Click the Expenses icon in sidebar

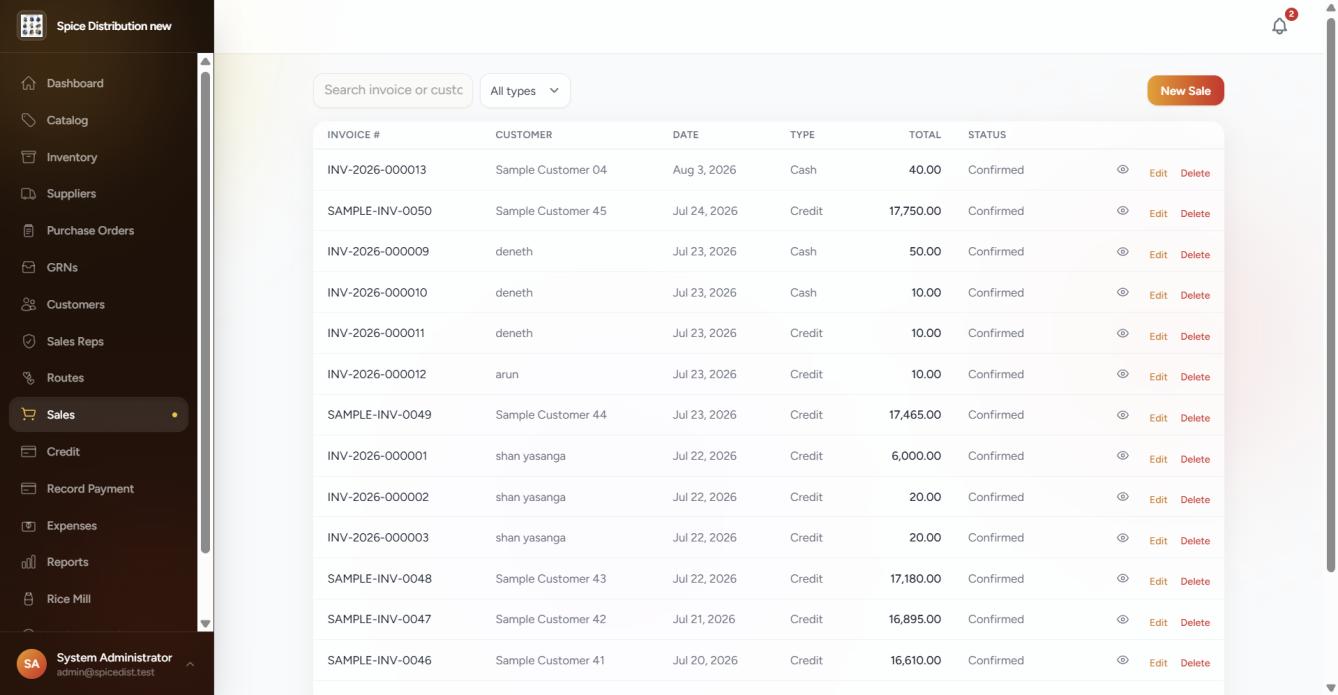[x=28, y=526]
